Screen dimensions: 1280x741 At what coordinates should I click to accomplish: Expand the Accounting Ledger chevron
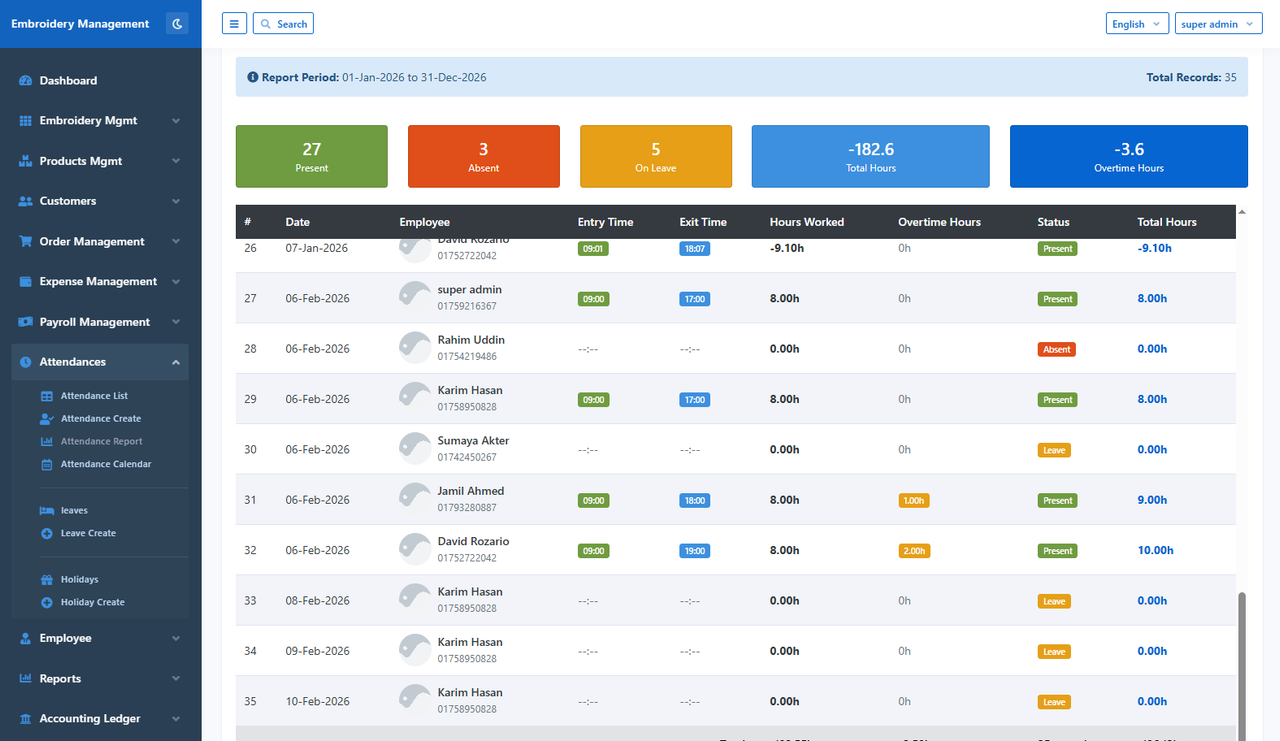click(176, 719)
